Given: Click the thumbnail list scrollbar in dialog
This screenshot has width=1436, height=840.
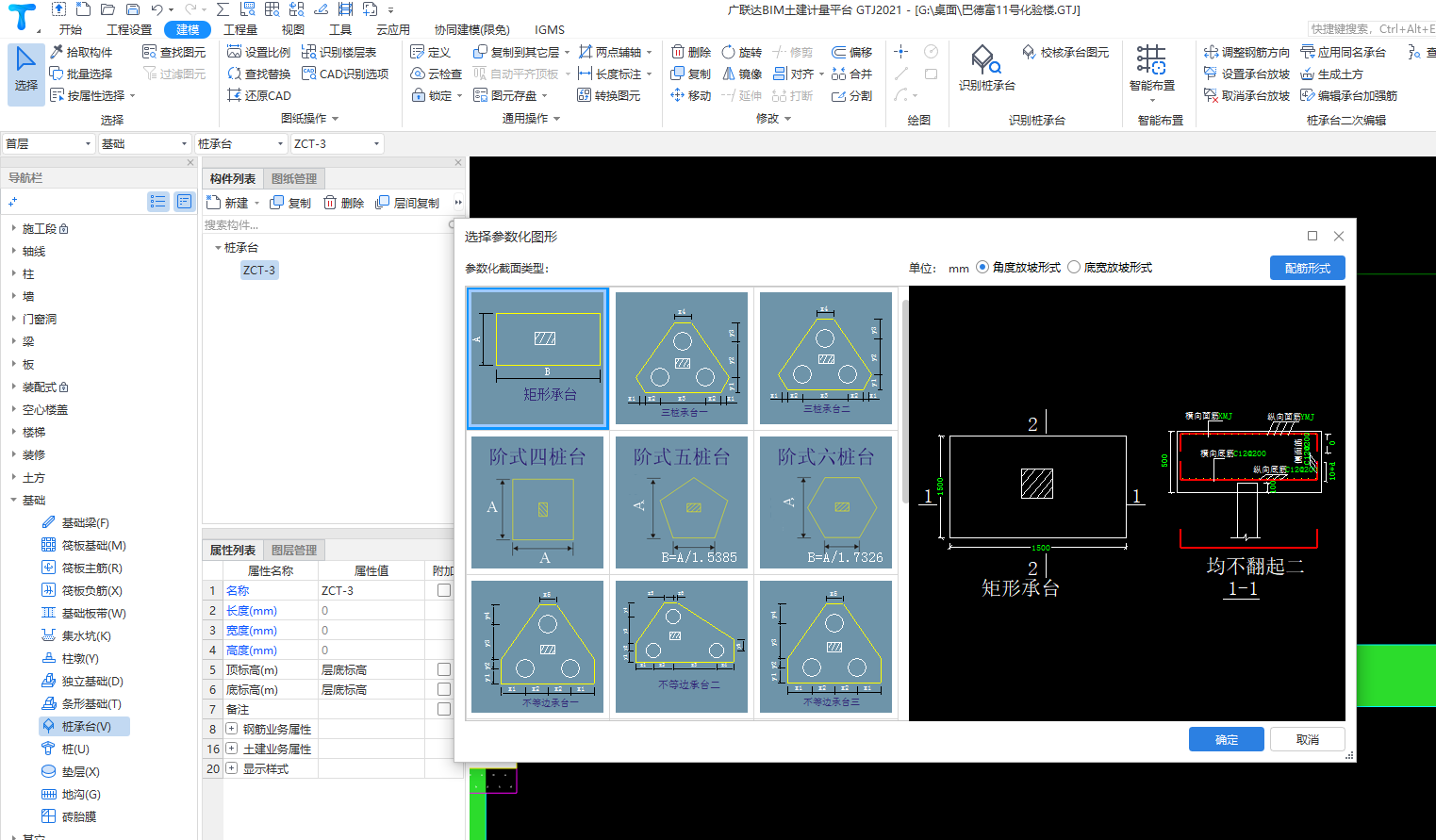Looking at the screenshot, I should [x=905, y=401].
